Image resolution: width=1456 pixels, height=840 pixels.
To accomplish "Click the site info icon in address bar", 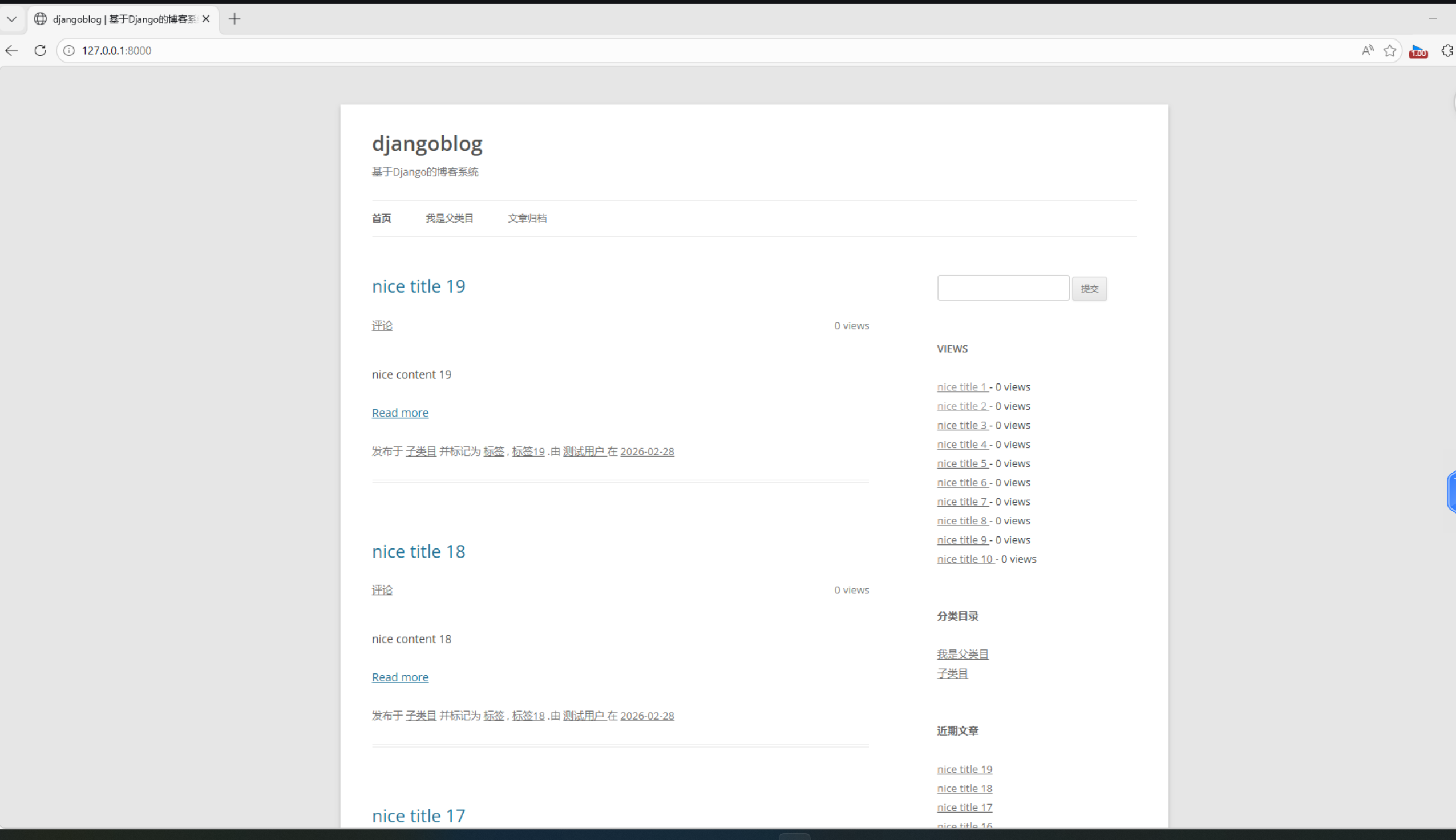I will pyautogui.click(x=69, y=51).
